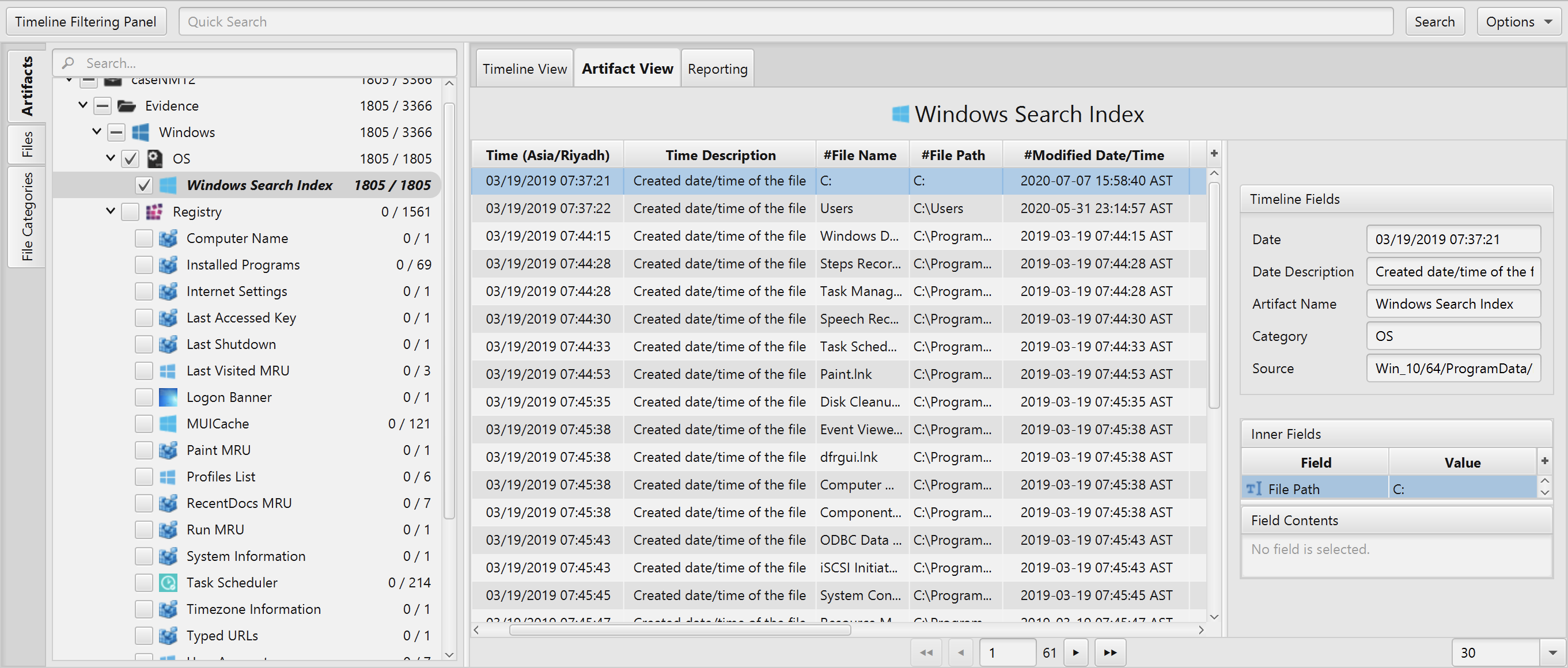Select the Artifacts side tab
The image size is (1568, 668).
(x=26, y=86)
